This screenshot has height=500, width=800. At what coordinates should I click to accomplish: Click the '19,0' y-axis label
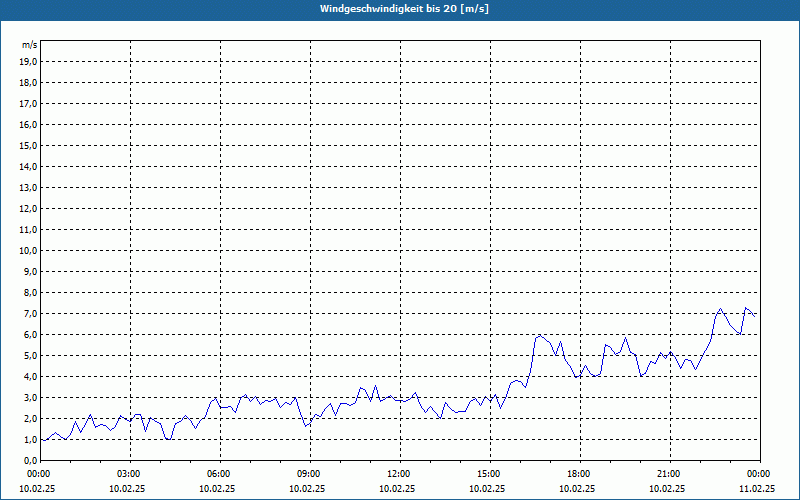tap(29, 62)
